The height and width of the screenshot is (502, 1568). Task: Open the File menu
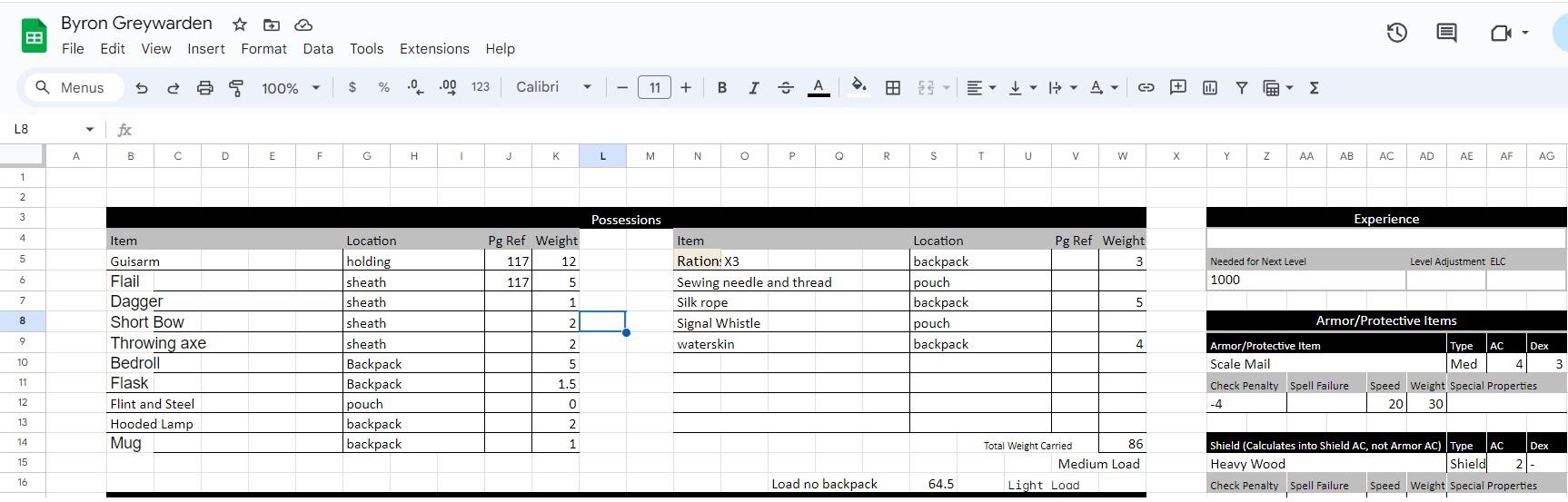coord(73,49)
